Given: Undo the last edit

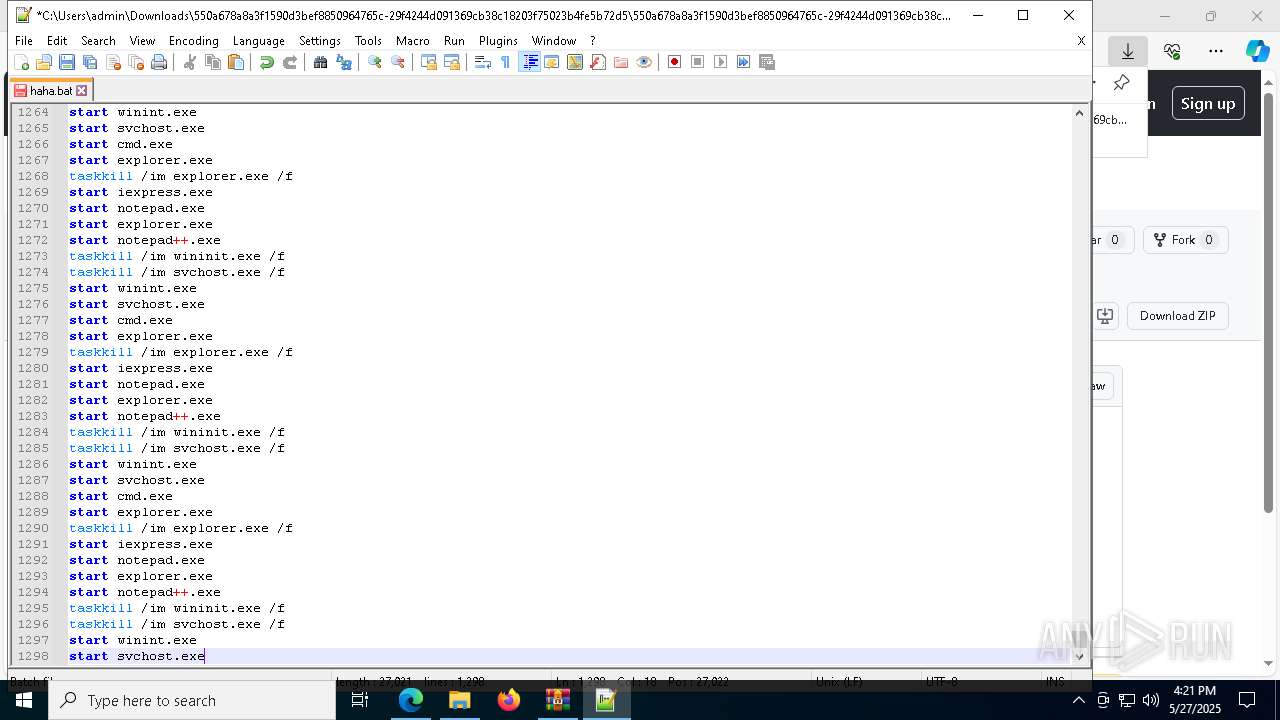Looking at the screenshot, I should [266, 62].
